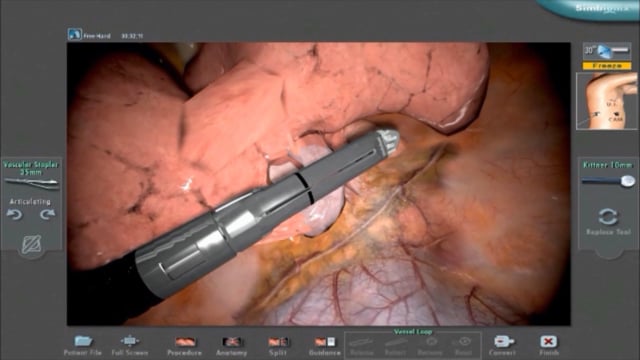640x360 pixels.
Task: Click the session timer readout
Action: pyautogui.click(x=132, y=36)
